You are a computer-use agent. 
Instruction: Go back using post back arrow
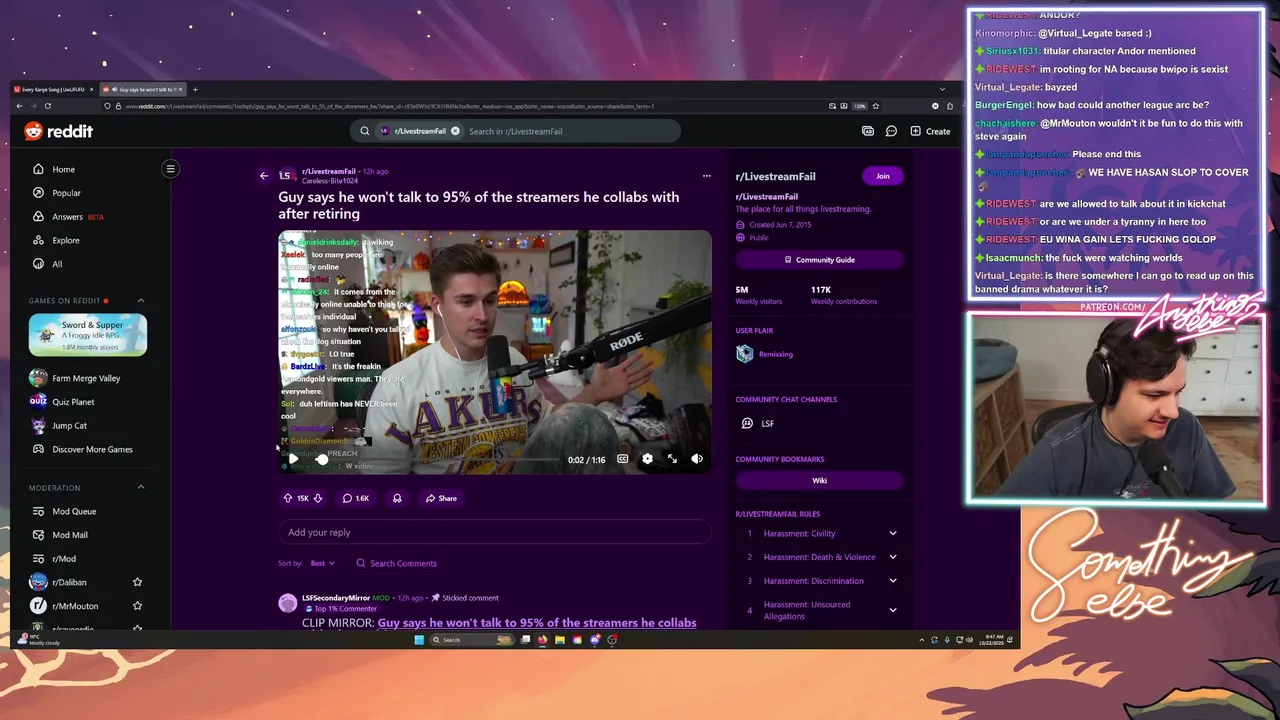tap(264, 176)
